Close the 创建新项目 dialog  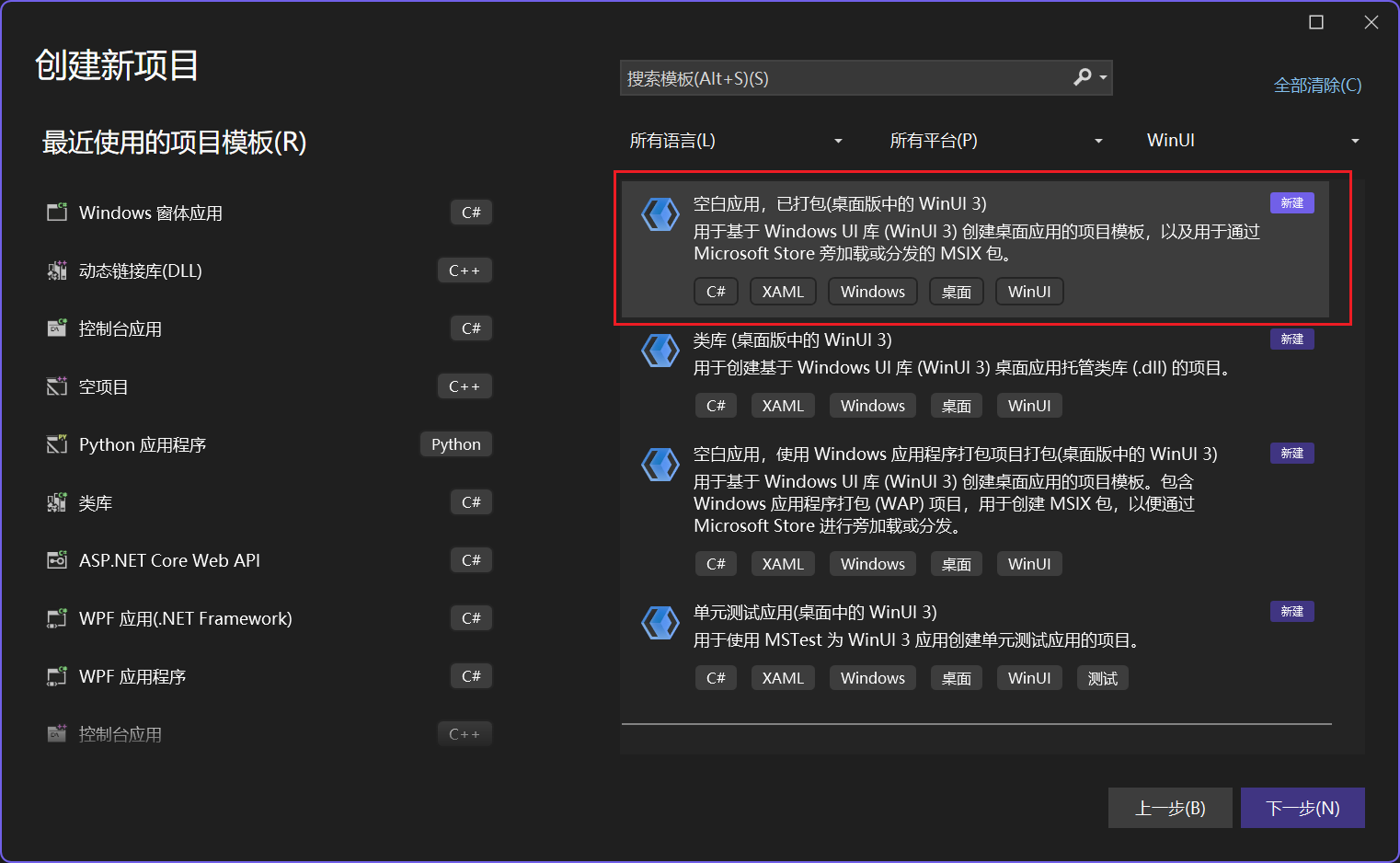tap(1371, 22)
